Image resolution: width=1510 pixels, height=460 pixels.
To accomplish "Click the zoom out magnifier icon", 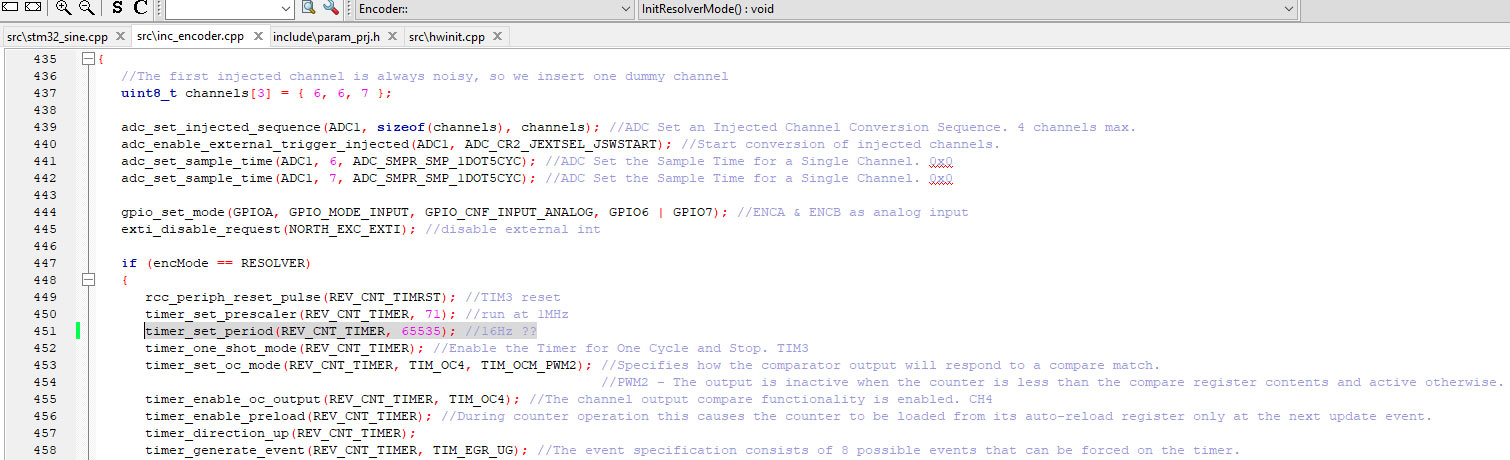I will pyautogui.click(x=86, y=8).
